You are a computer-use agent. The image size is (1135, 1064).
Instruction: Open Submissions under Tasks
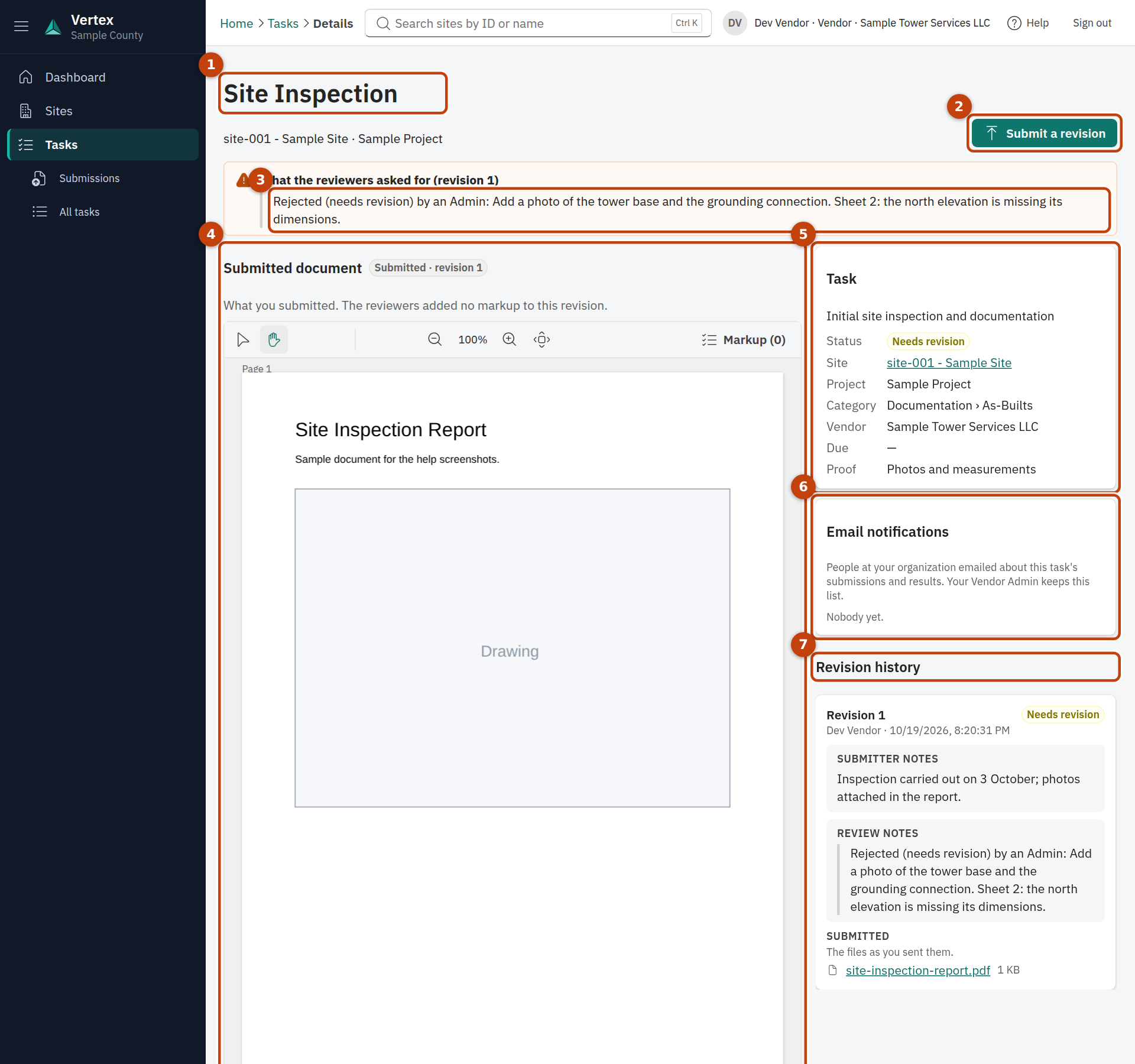[103, 179]
